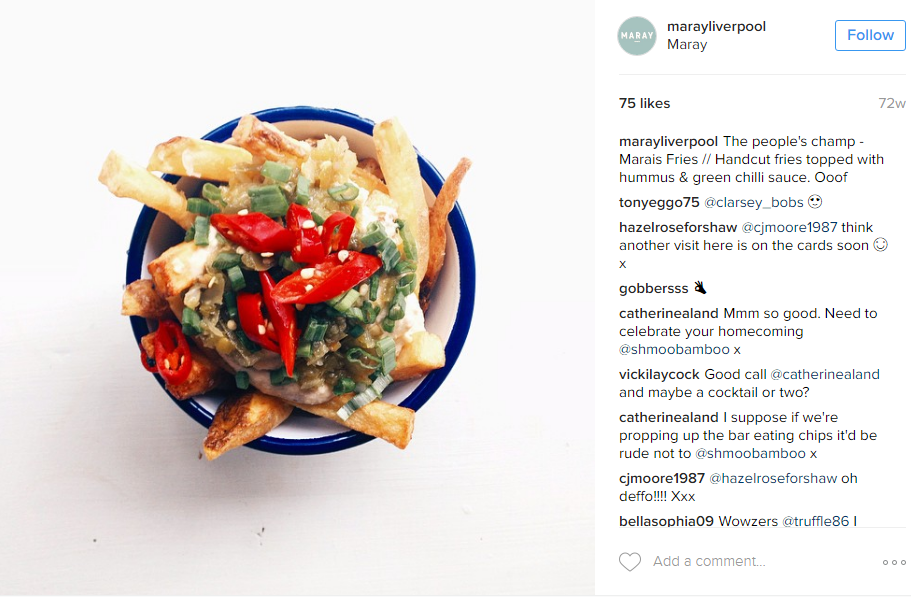Visit vickilaycock's profile

(x=659, y=375)
